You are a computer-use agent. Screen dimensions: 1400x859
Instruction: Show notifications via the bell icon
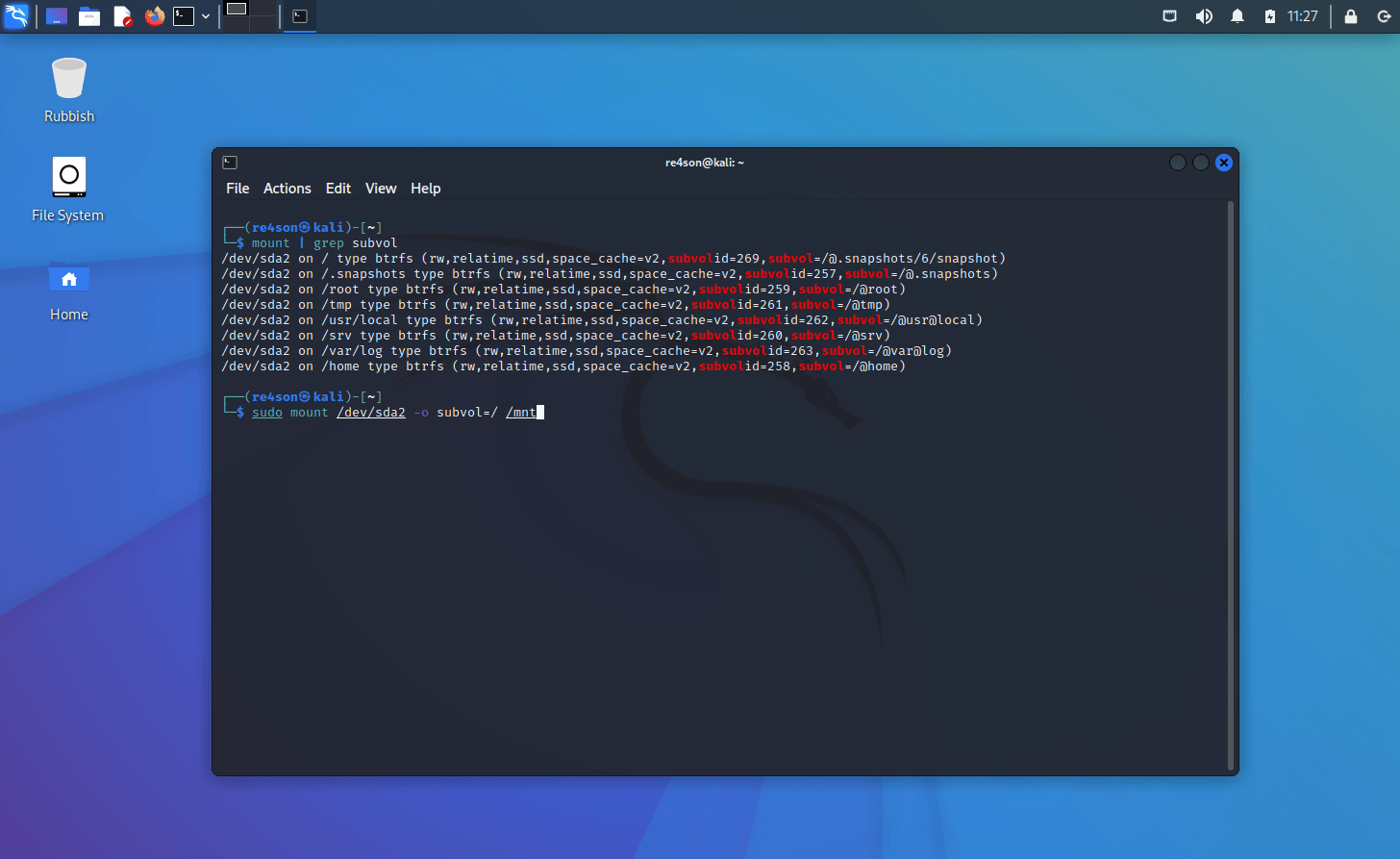click(1237, 16)
